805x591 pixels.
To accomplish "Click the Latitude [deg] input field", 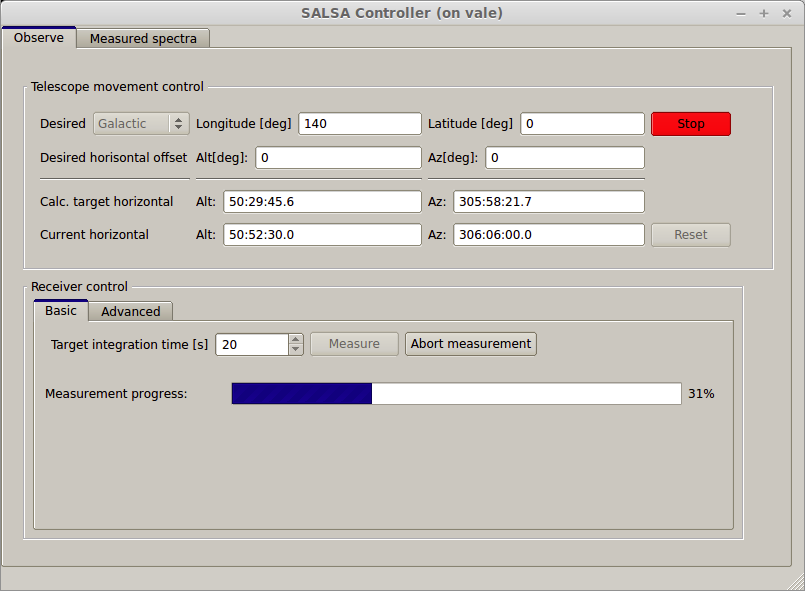I will (582, 124).
